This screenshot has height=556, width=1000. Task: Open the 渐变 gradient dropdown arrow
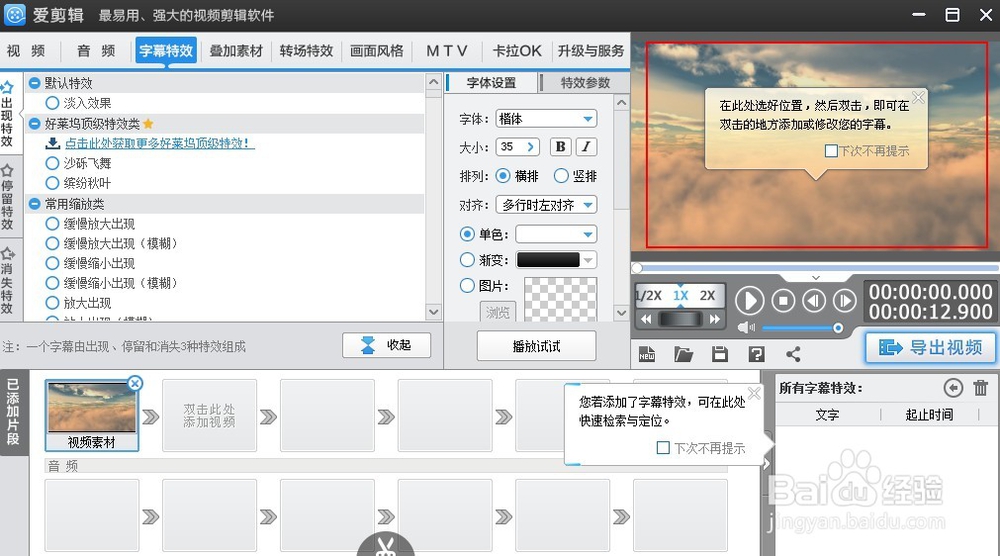[x=589, y=260]
